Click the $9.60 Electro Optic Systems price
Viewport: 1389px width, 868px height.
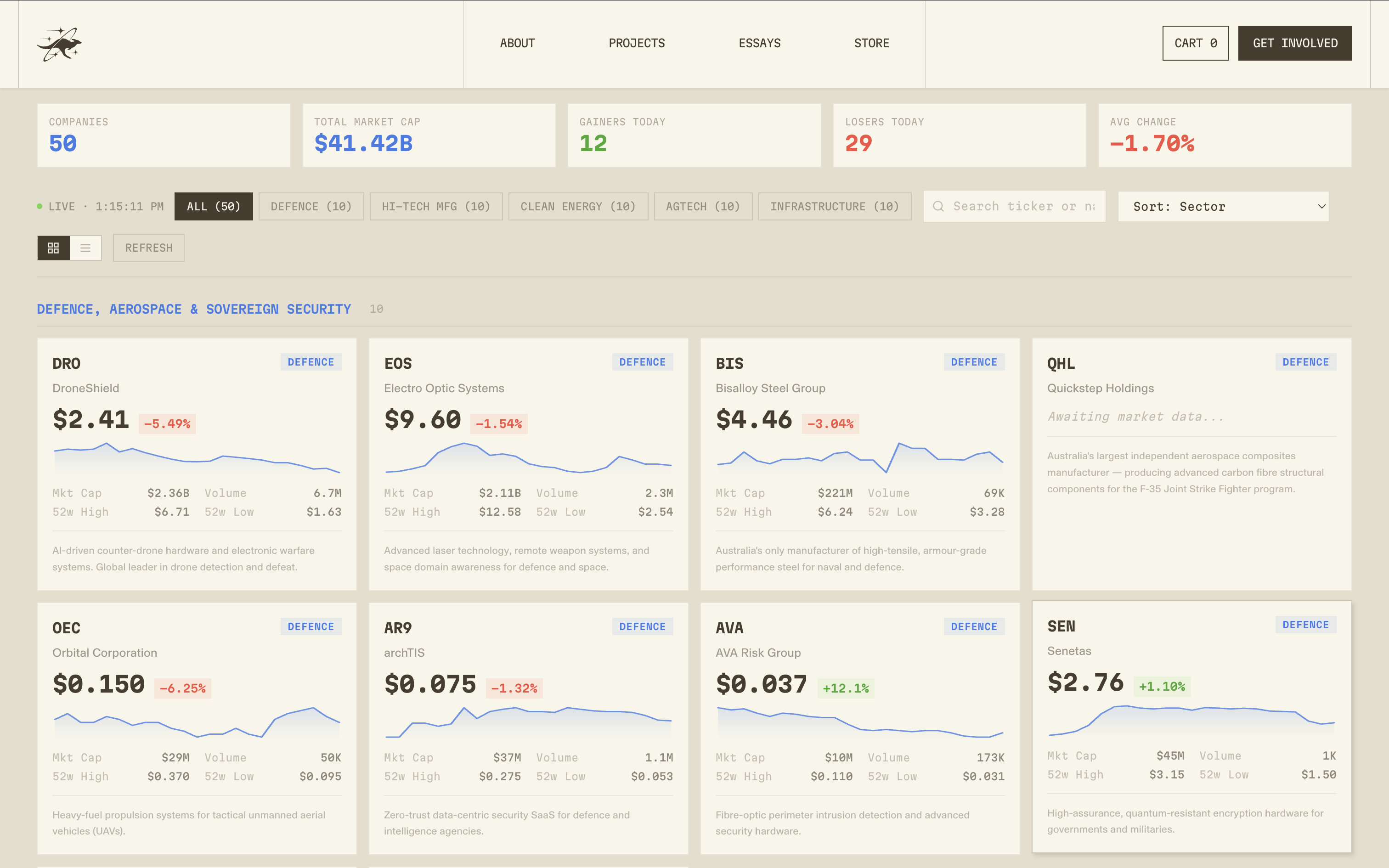point(423,420)
